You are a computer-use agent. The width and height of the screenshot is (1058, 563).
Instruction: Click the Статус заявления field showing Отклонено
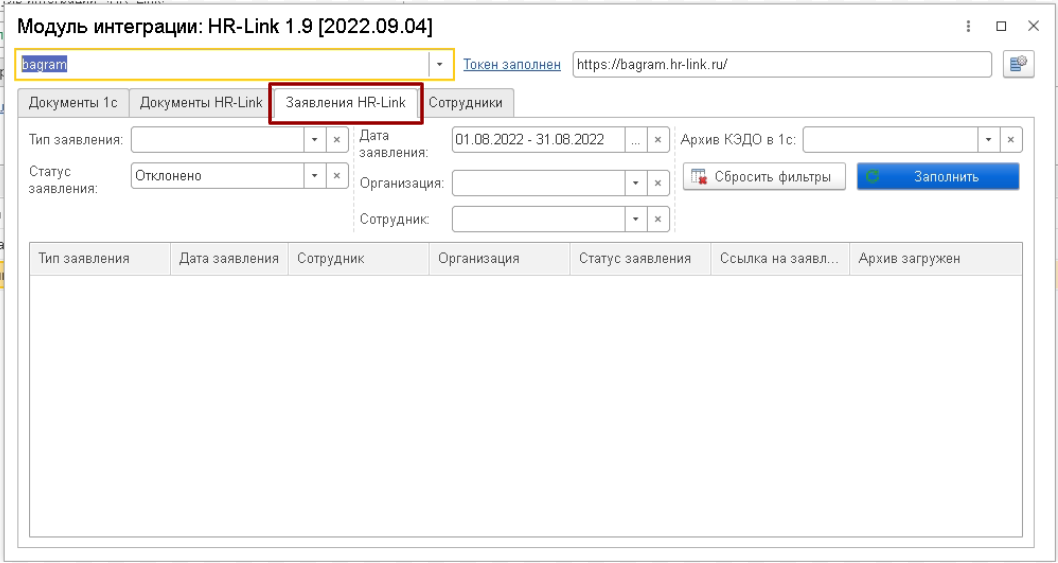pyautogui.click(x=218, y=176)
